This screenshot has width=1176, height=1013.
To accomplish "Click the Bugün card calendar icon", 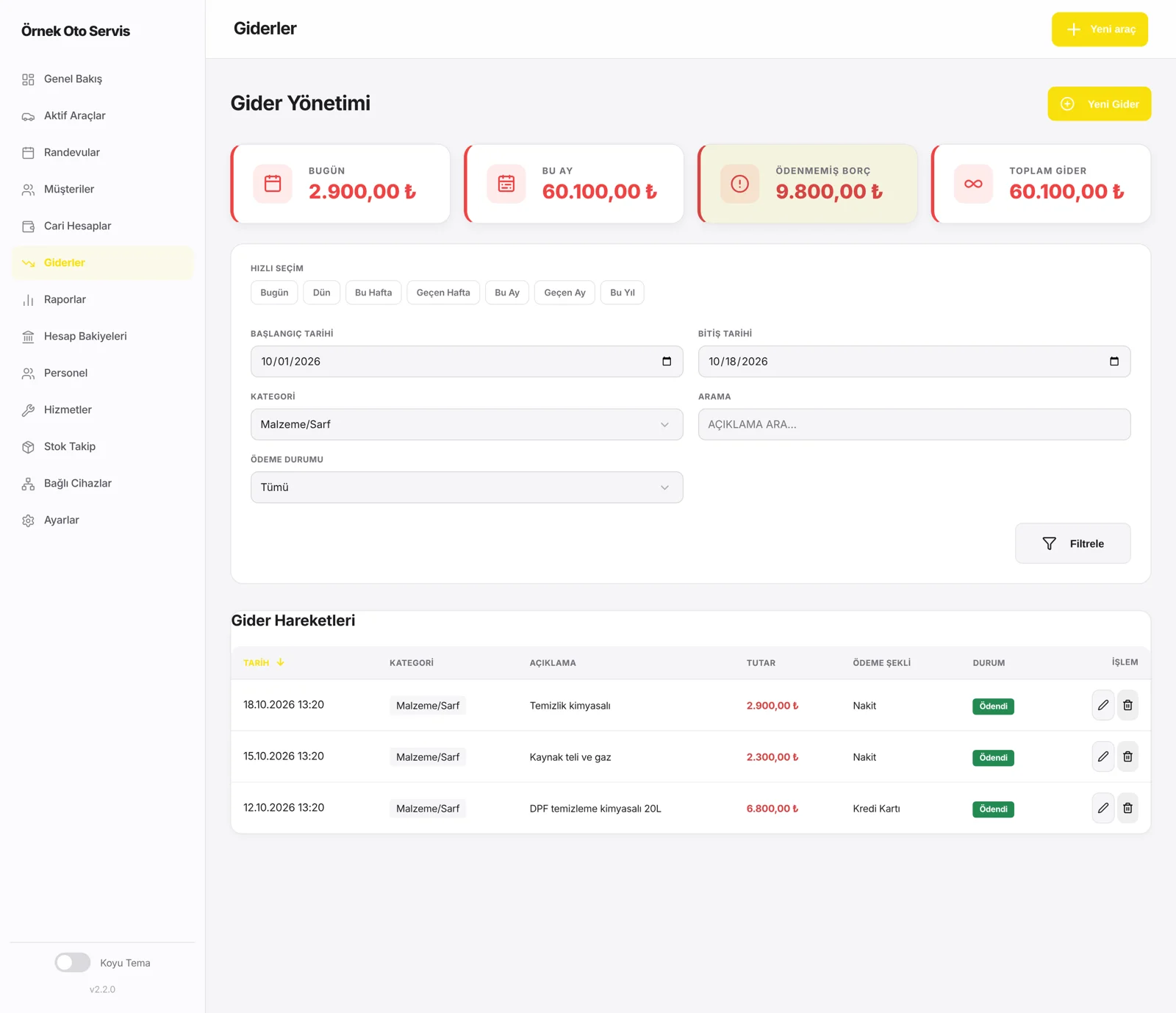I will point(273,184).
